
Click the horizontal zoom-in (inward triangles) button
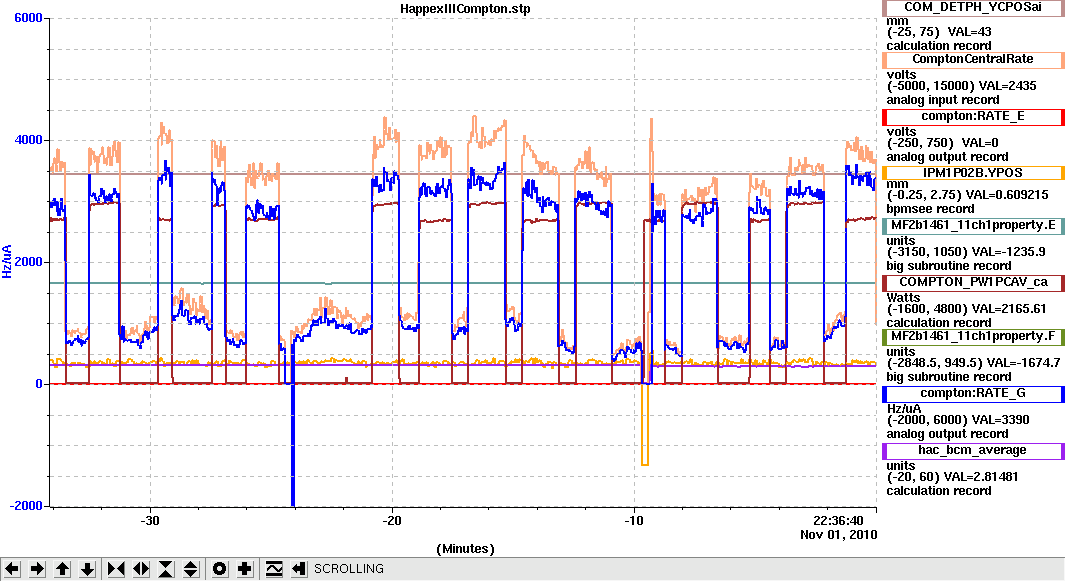(x=116, y=569)
